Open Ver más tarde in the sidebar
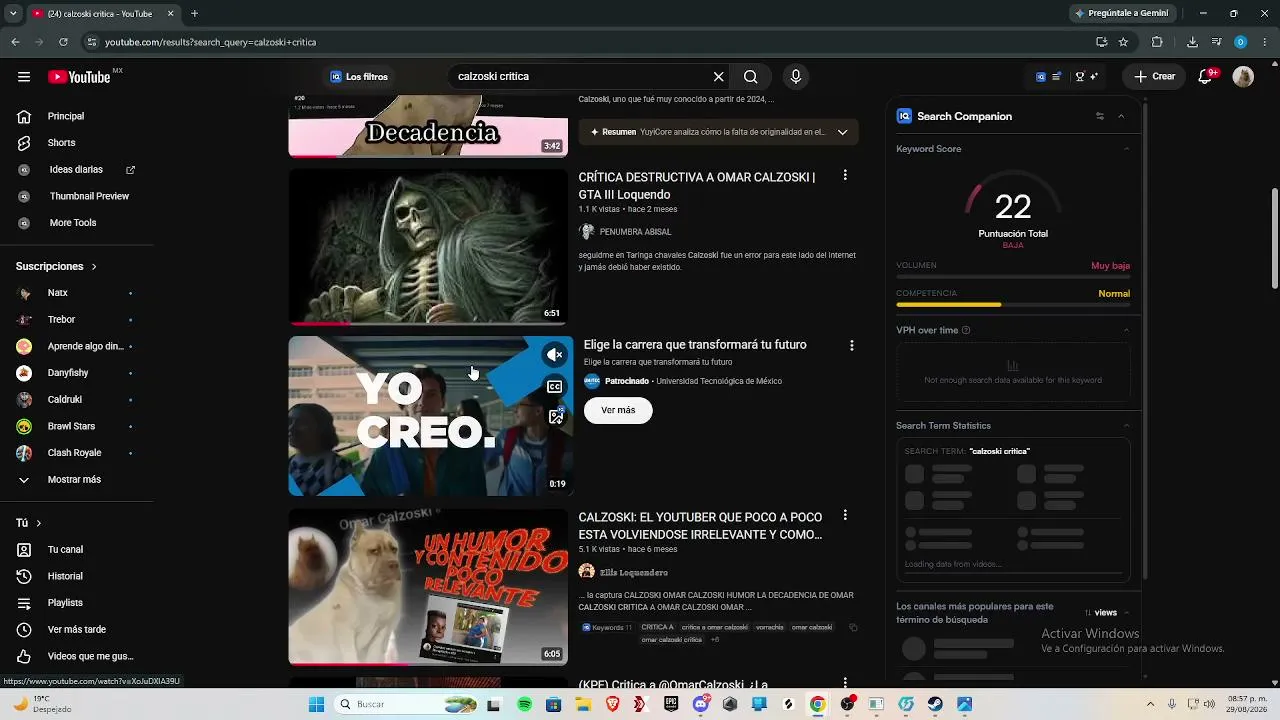Image resolution: width=1280 pixels, height=720 pixels. click(x=76, y=630)
